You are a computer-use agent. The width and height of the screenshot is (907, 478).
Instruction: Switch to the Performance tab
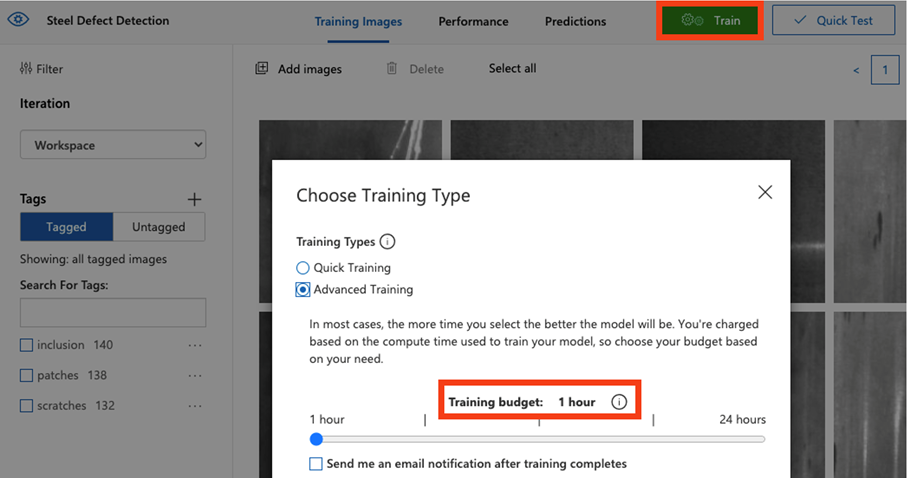473,21
